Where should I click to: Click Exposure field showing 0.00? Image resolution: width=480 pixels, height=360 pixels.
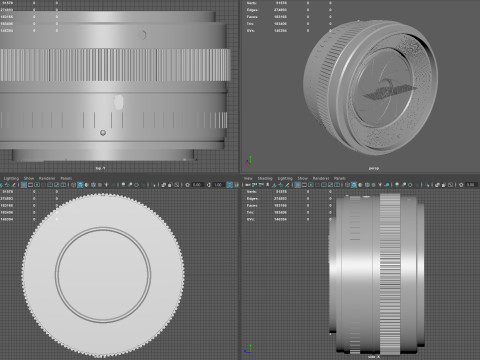pyautogui.click(x=197, y=184)
